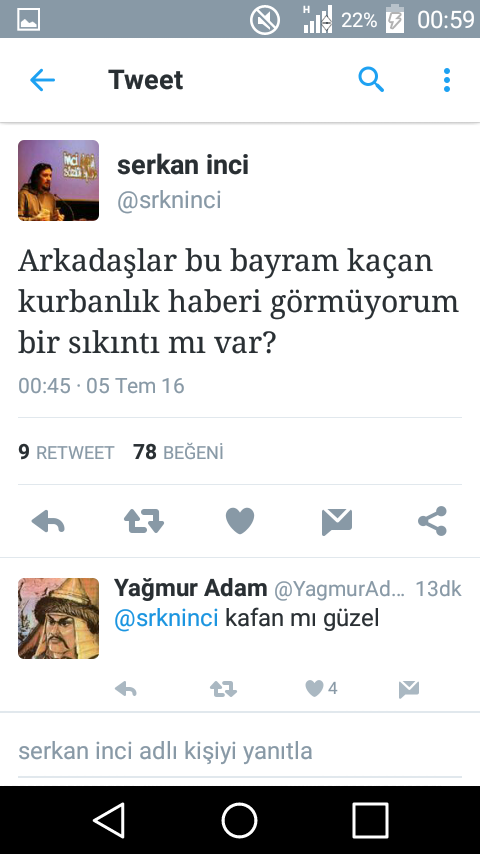This screenshot has height=854, width=480.
Task: Retweet Yağmur Adam's reply
Action: [223, 690]
